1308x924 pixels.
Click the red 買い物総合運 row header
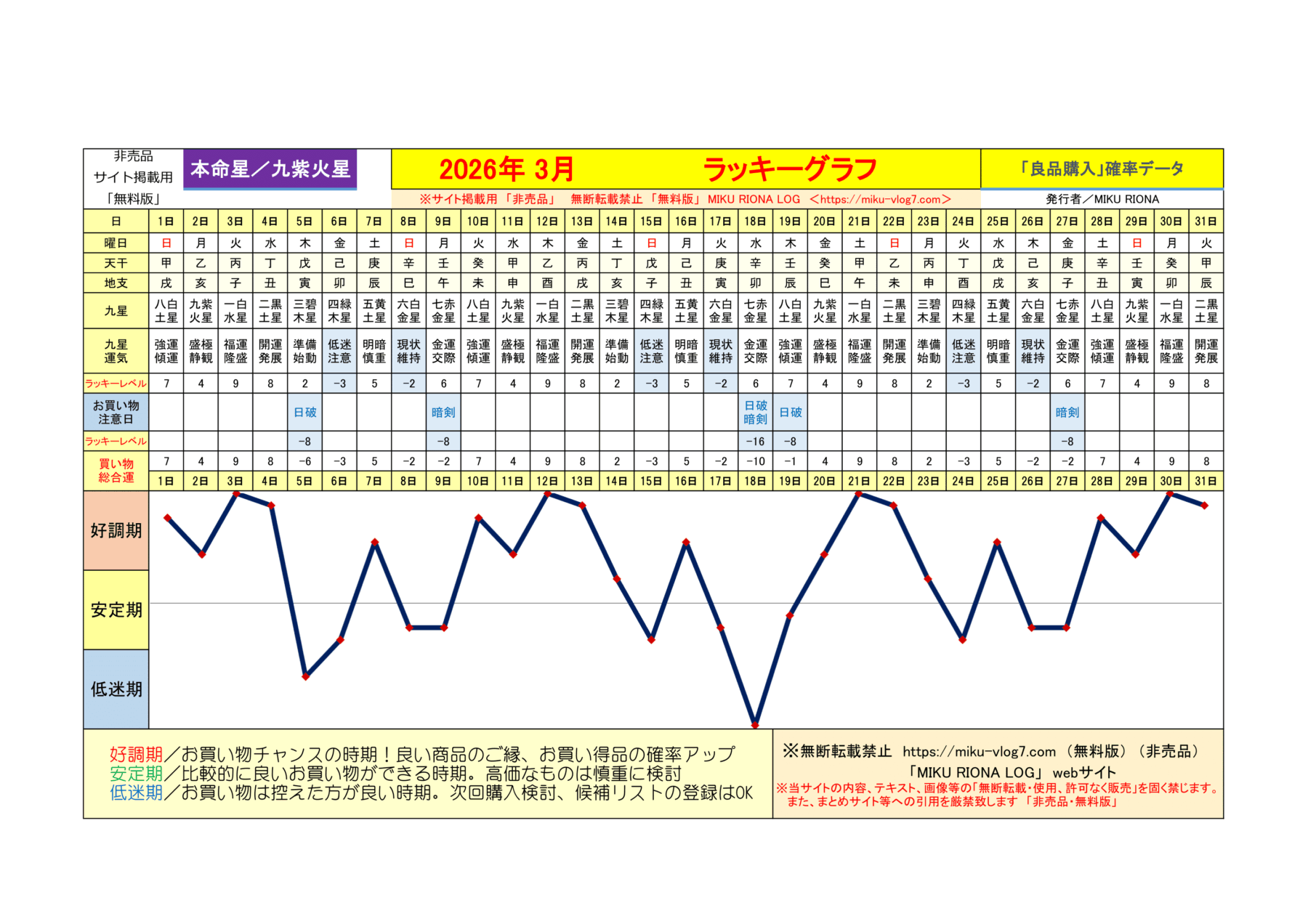coord(116,470)
